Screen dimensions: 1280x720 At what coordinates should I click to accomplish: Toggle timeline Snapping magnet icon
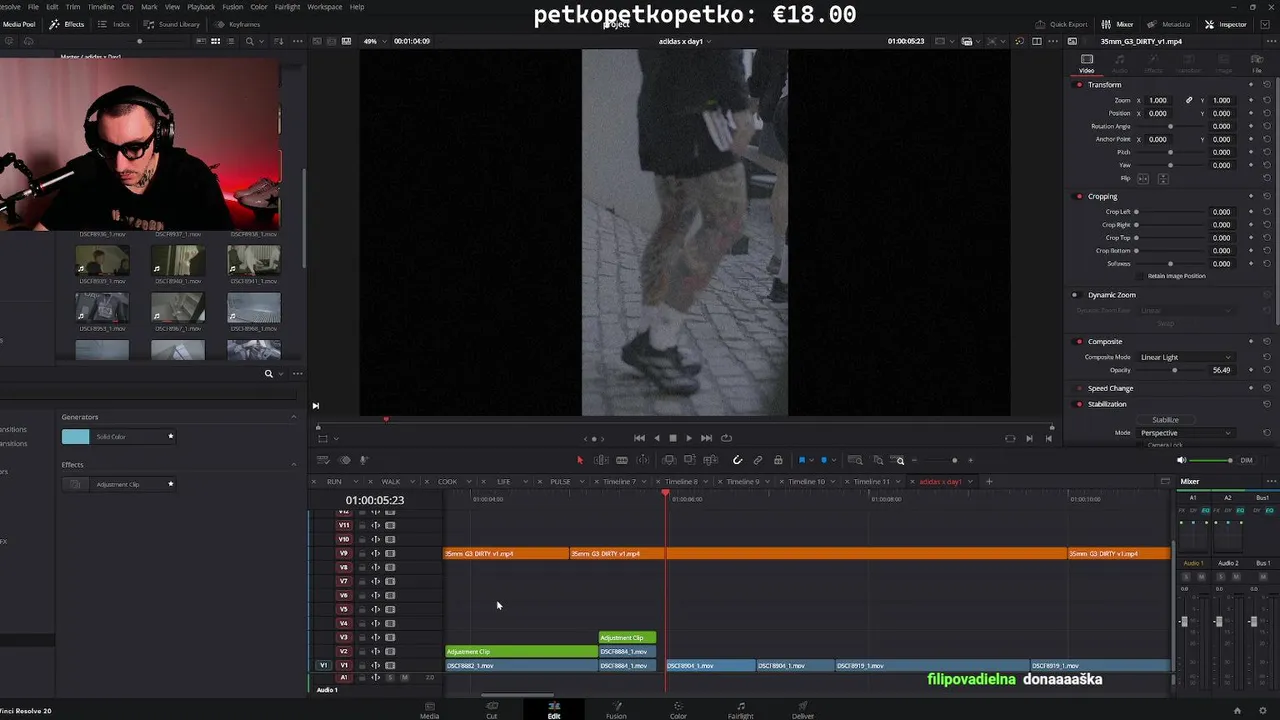[737, 460]
